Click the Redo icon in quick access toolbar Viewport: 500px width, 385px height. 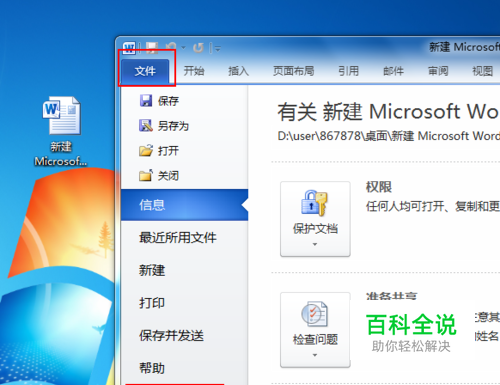click(198, 48)
